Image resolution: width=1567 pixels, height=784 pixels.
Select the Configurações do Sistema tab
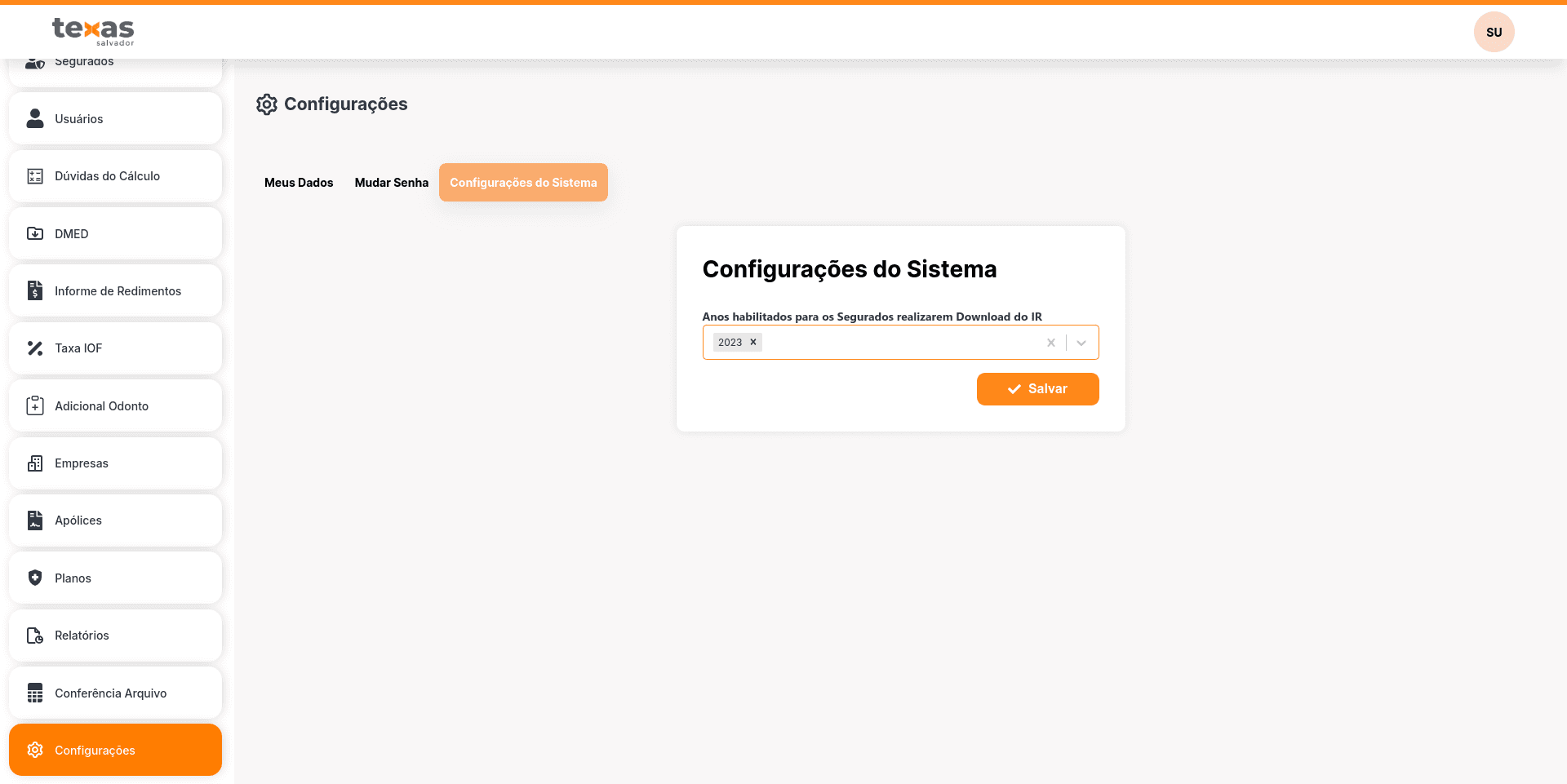coord(523,183)
